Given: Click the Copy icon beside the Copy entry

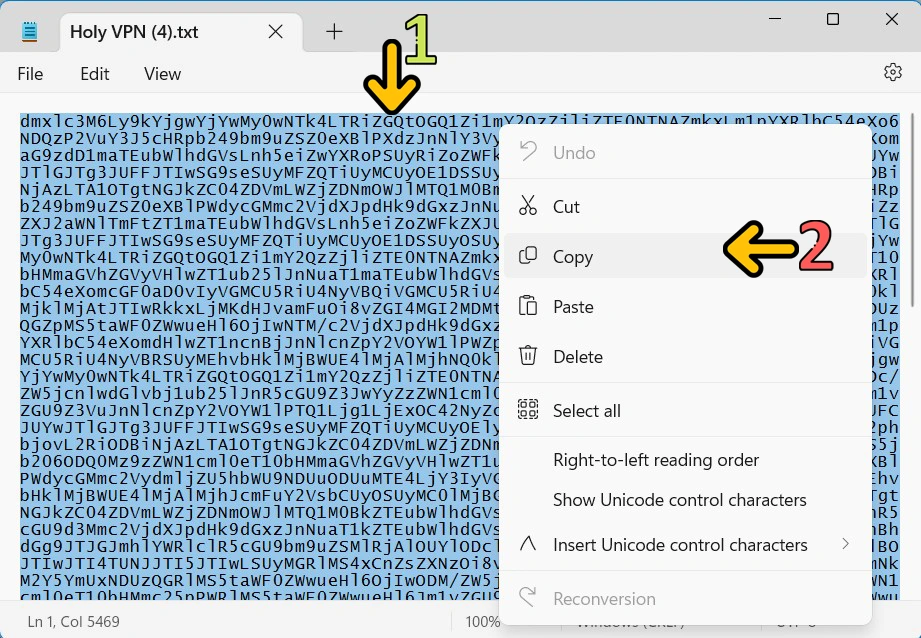Looking at the screenshot, I should [x=527, y=256].
